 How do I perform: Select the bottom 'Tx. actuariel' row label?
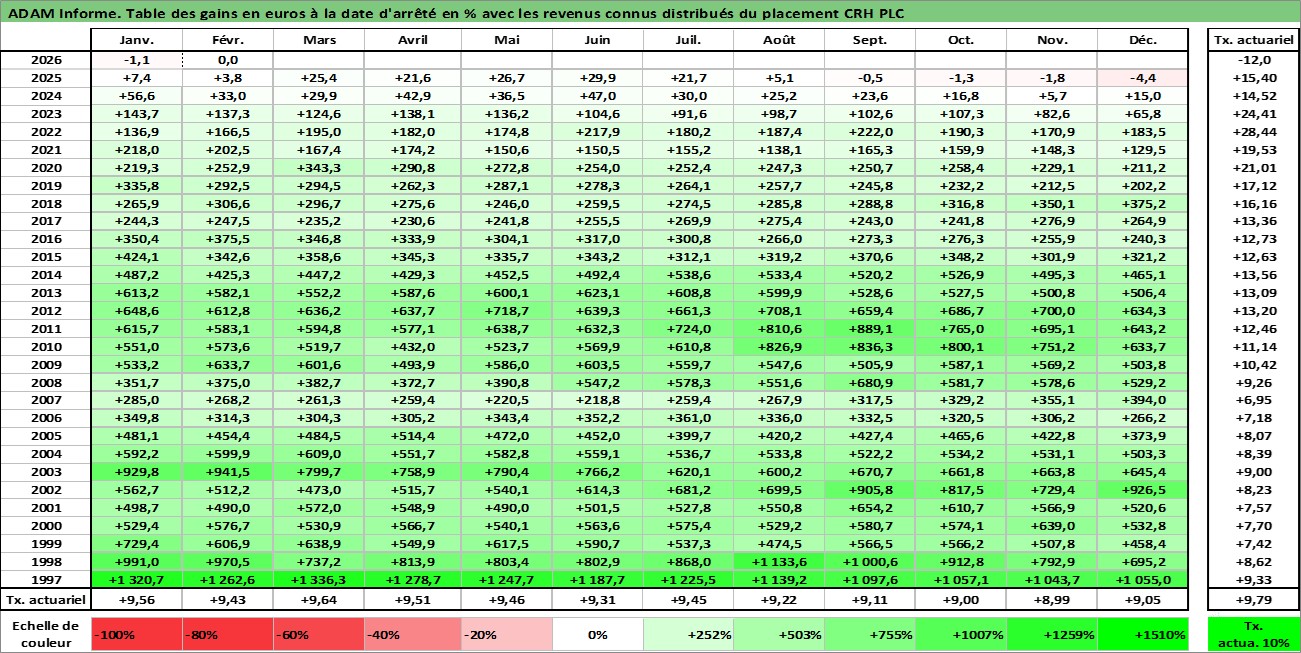tap(45, 600)
